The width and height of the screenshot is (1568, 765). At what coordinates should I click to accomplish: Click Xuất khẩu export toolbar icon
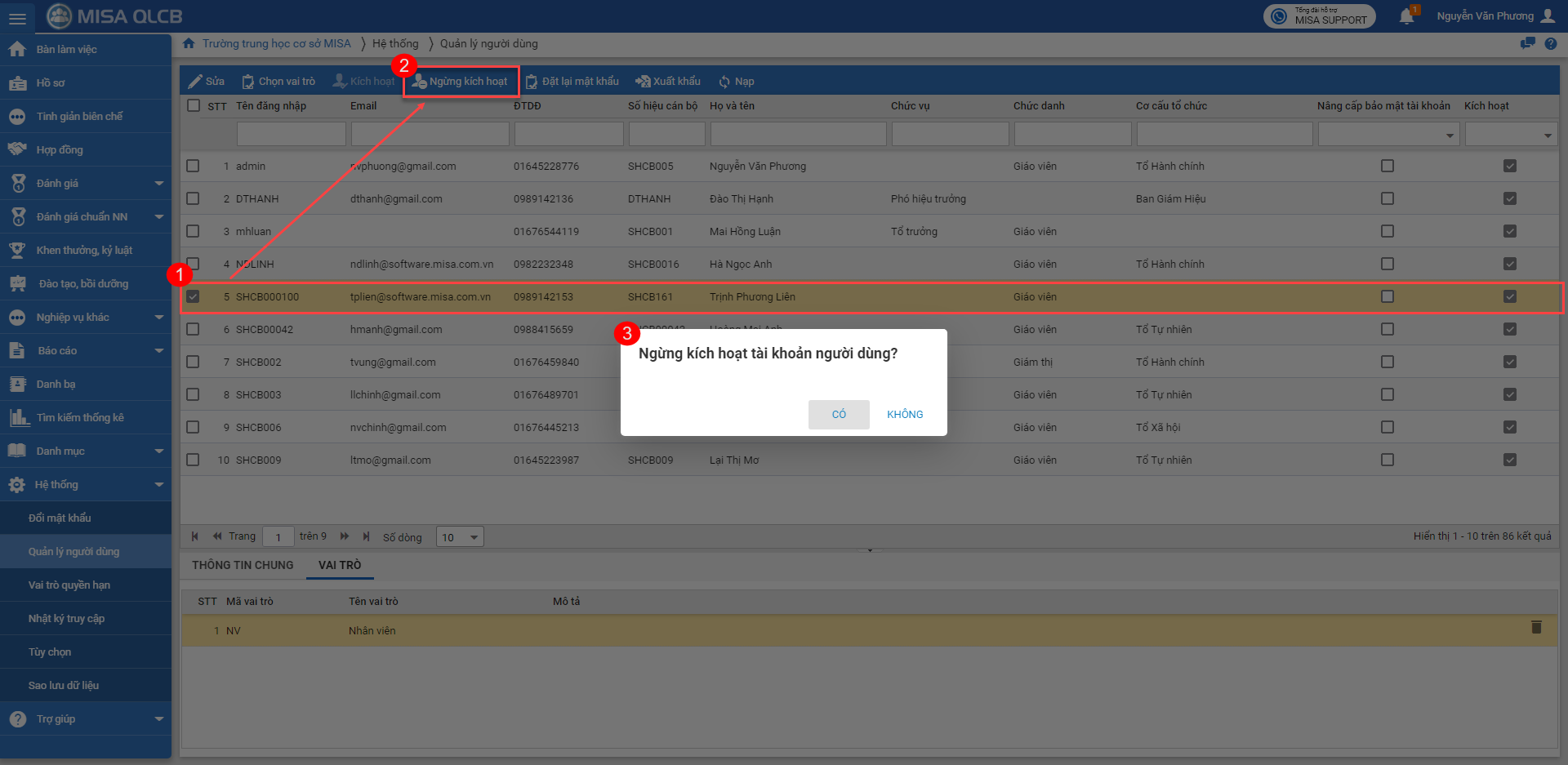click(x=643, y=82)
